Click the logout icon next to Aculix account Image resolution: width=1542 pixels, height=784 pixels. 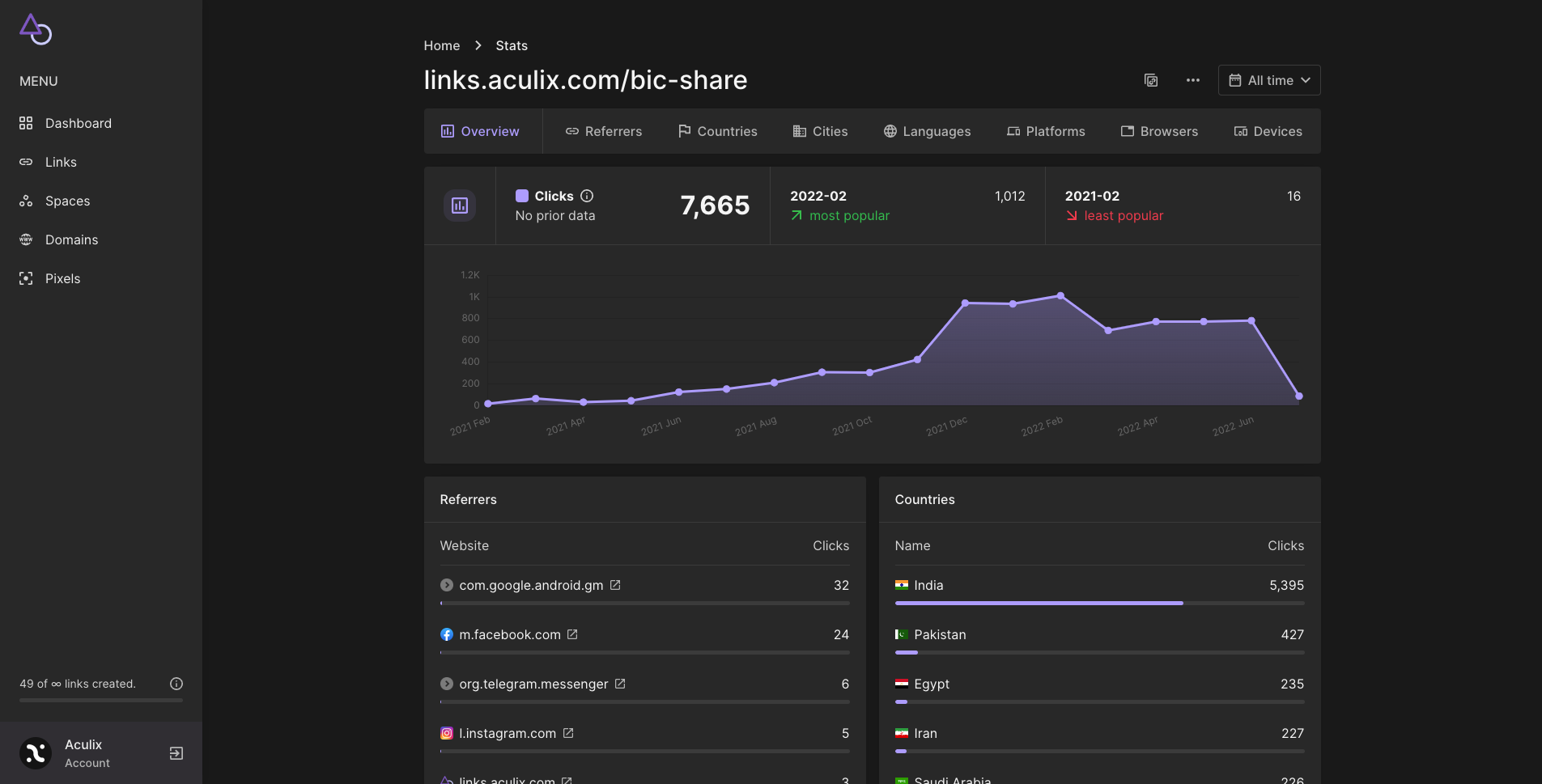coord(176,753)
